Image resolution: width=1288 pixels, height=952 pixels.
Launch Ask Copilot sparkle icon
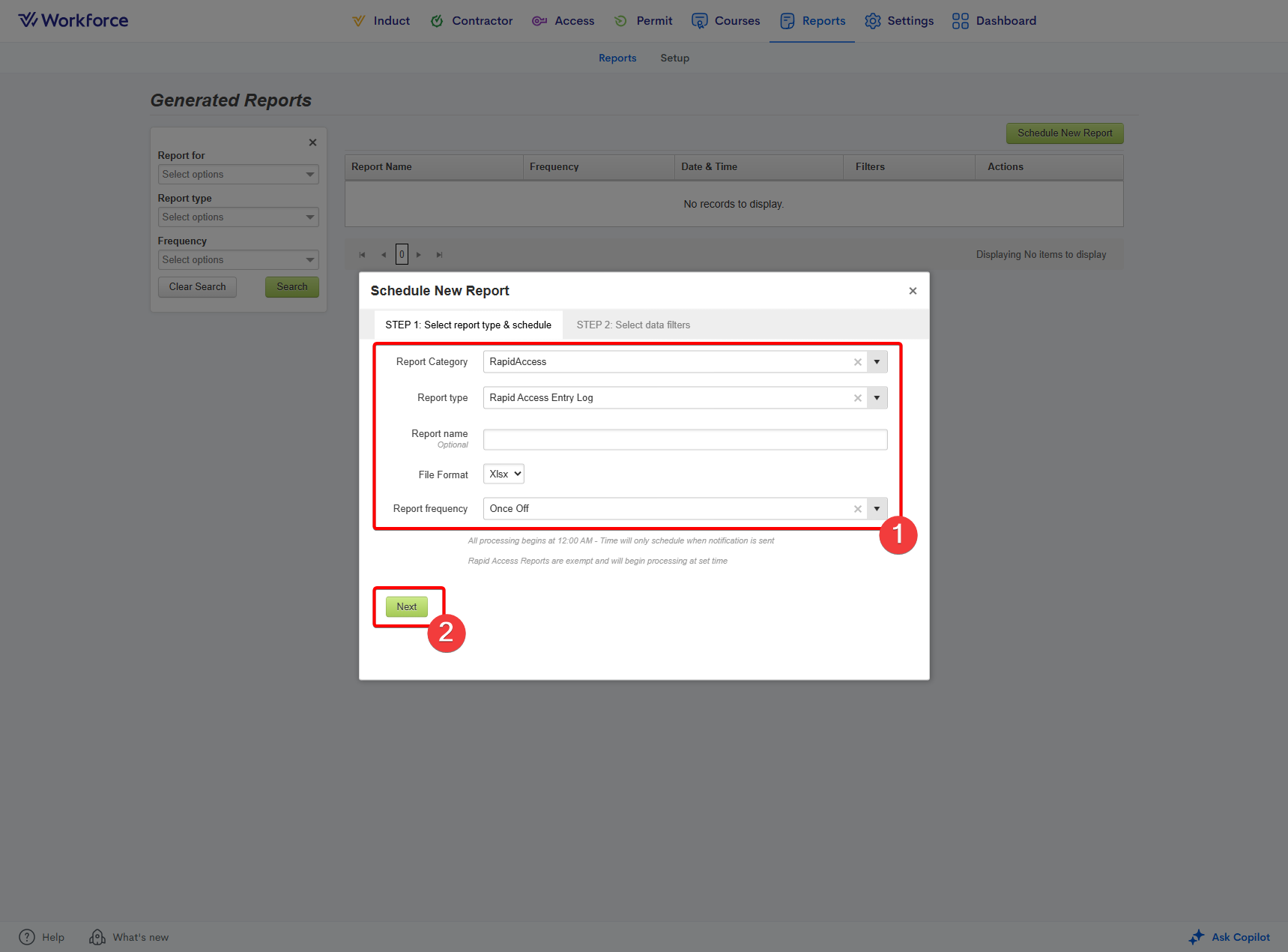click(1197, 937)
